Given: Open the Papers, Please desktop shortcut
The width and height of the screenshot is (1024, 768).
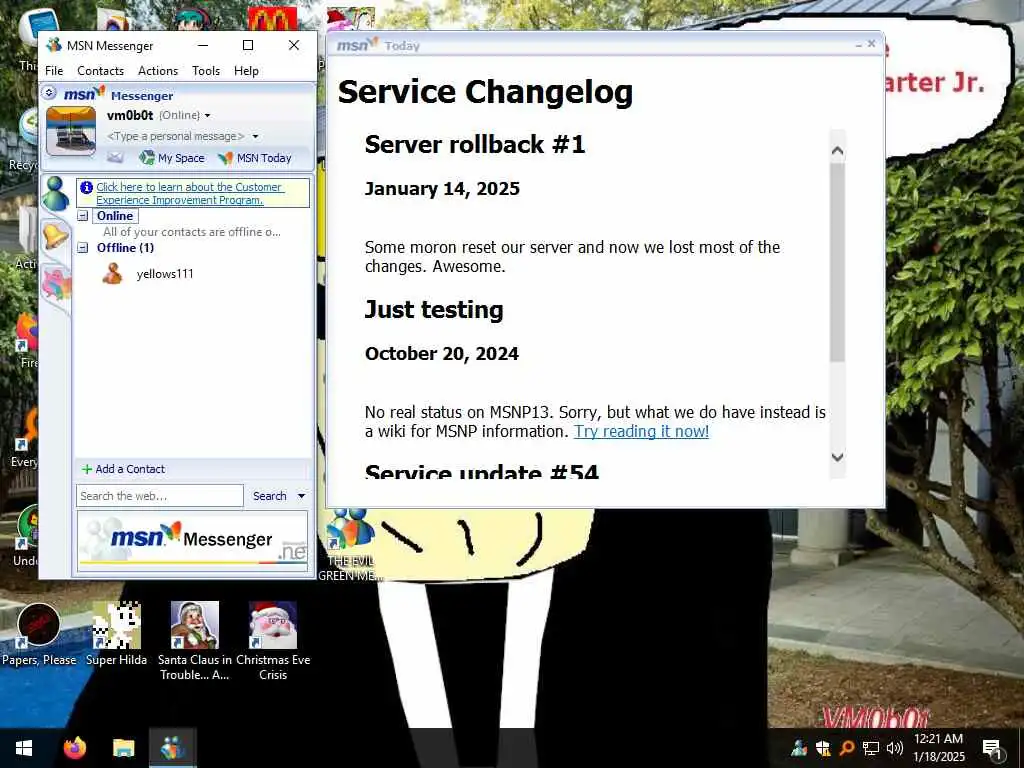Looking at the screenshot, I should click(x=39, y=635).
